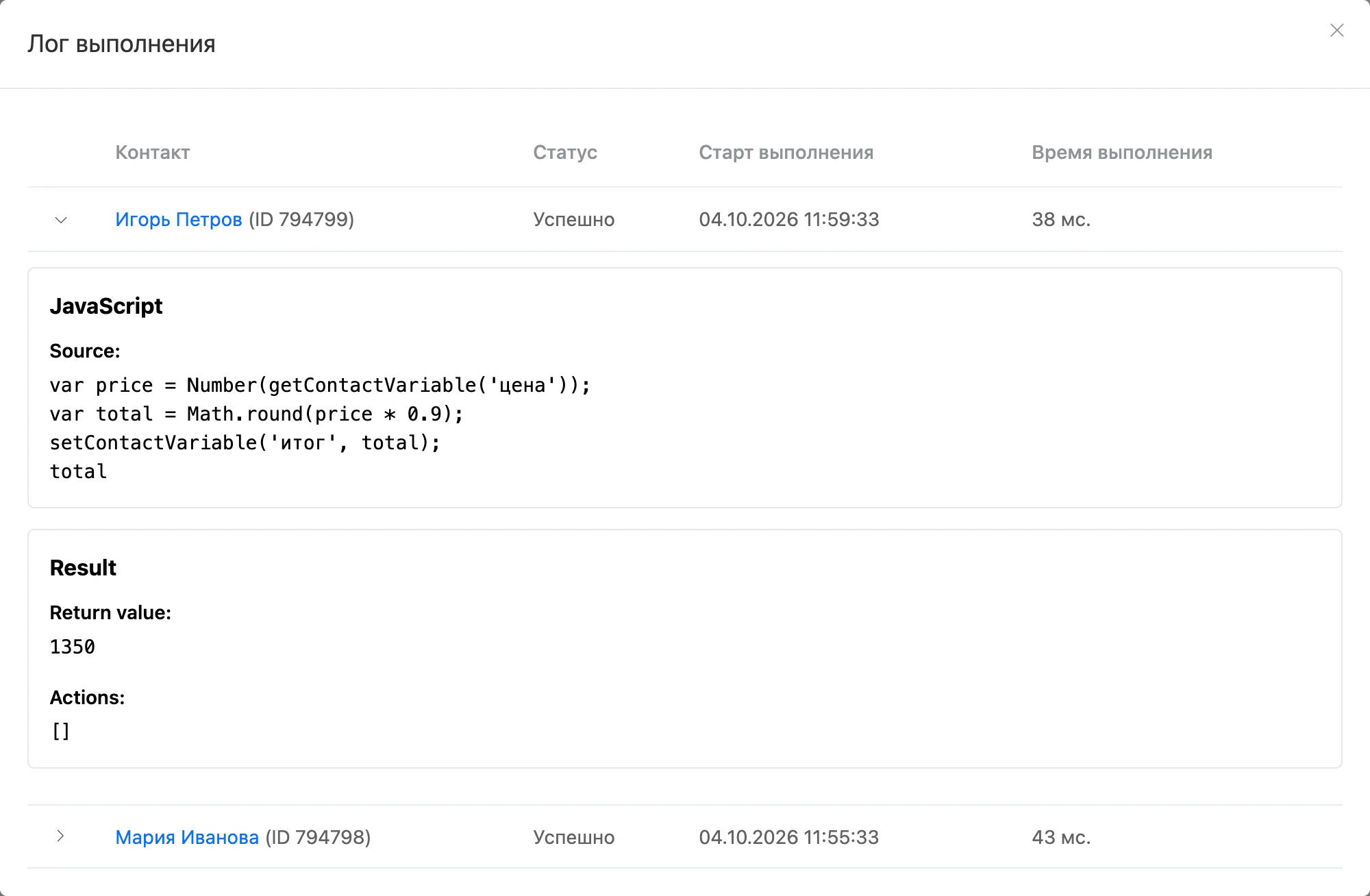Click the Контакт column header

tap(153, 152)
